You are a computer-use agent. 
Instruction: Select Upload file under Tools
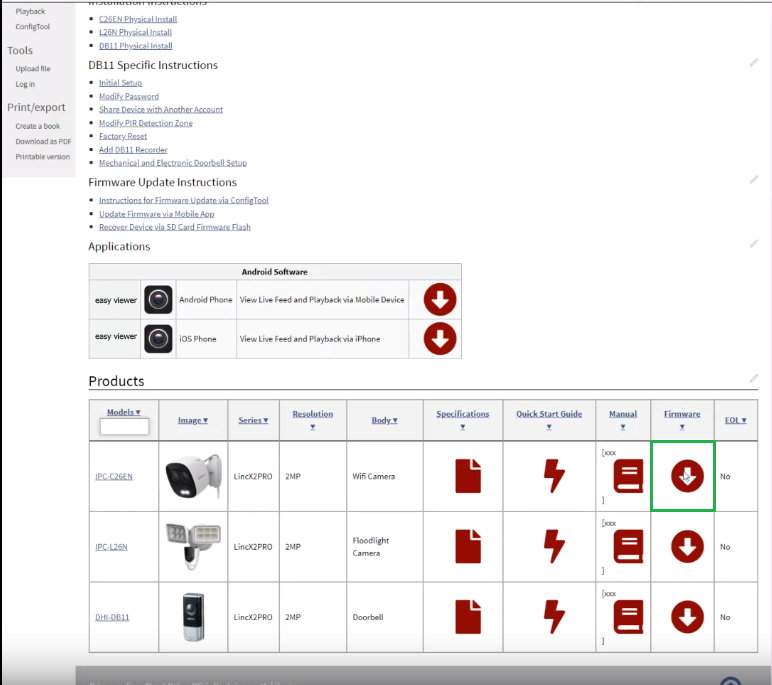pos(32,68)
